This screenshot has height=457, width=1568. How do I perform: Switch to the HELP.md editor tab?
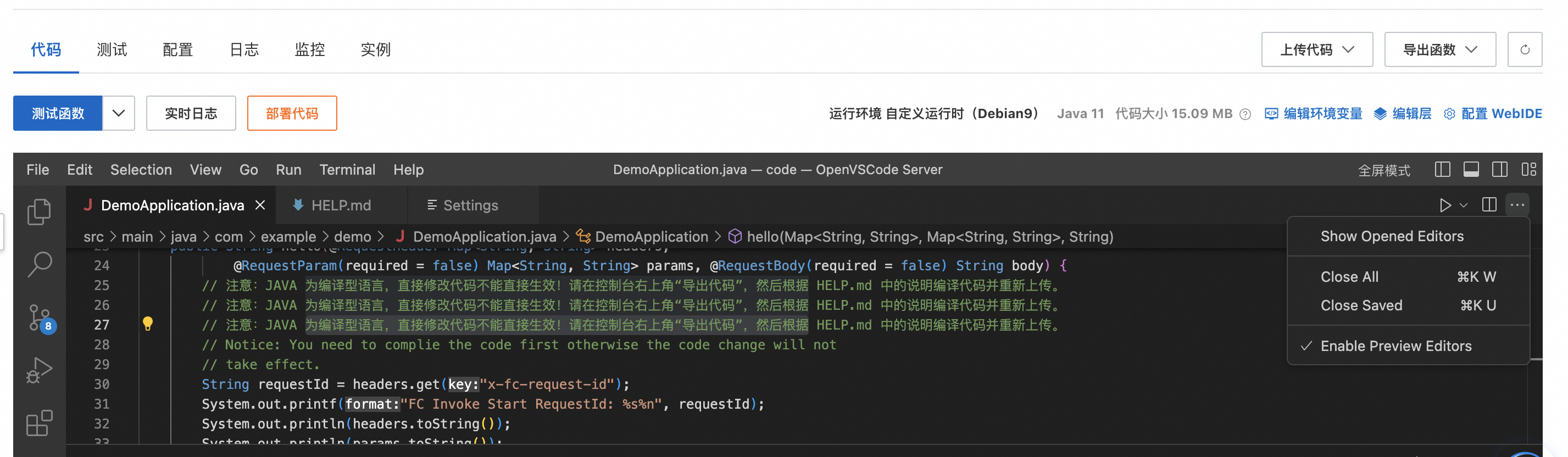[341, 205]
